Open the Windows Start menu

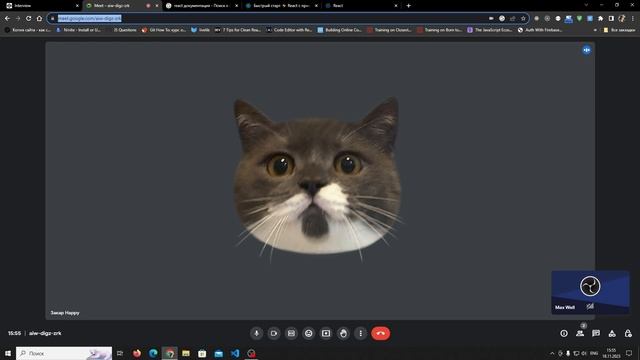click(x=8, y=353)
